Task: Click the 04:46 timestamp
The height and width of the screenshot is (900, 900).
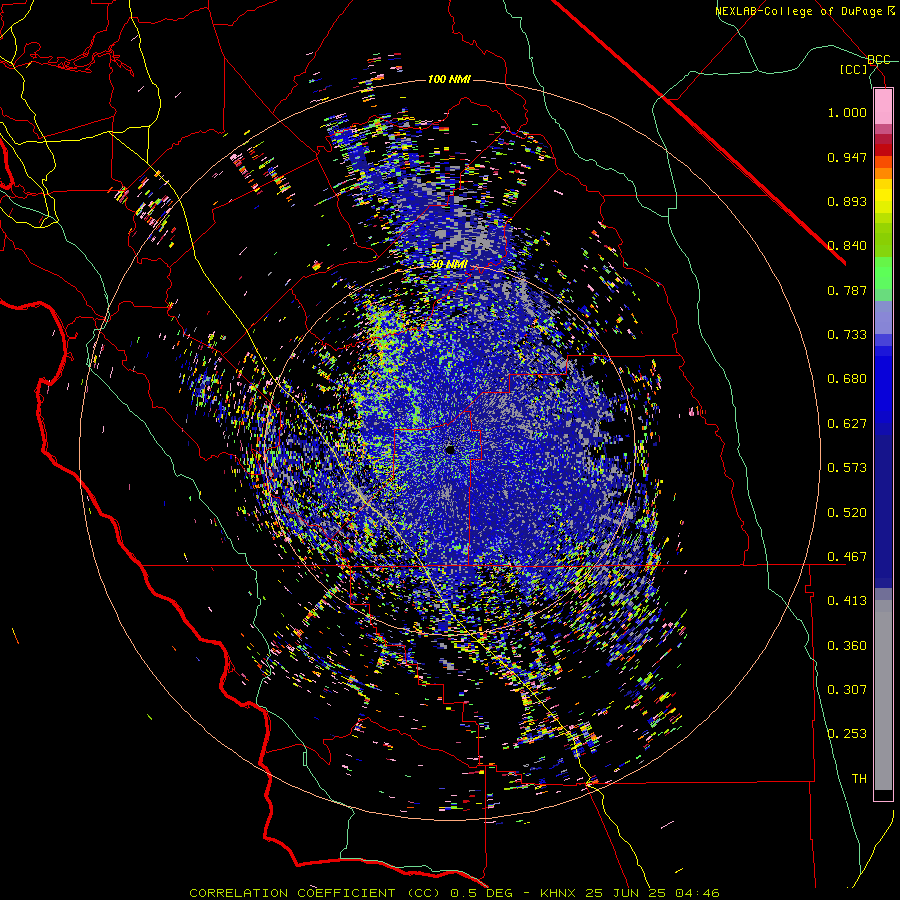Action: tap(697, 893)
